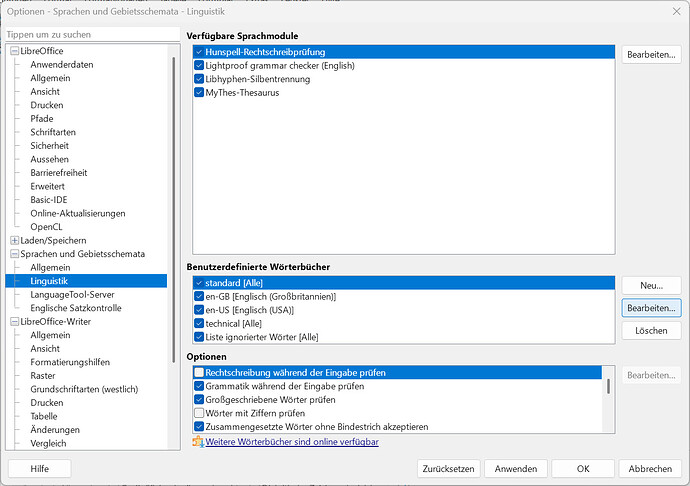Focus the Tippen um zu suchen field

[90, 34]
